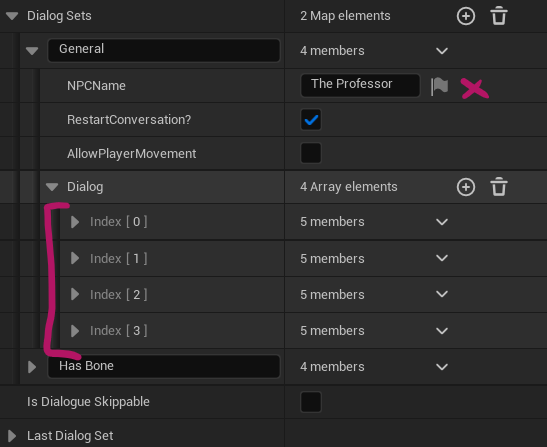Image resolution: width=547 pixels, height=447 pixels.
Task: Expand the Last Dialog Set section
Action: click(x=12, y=436)
